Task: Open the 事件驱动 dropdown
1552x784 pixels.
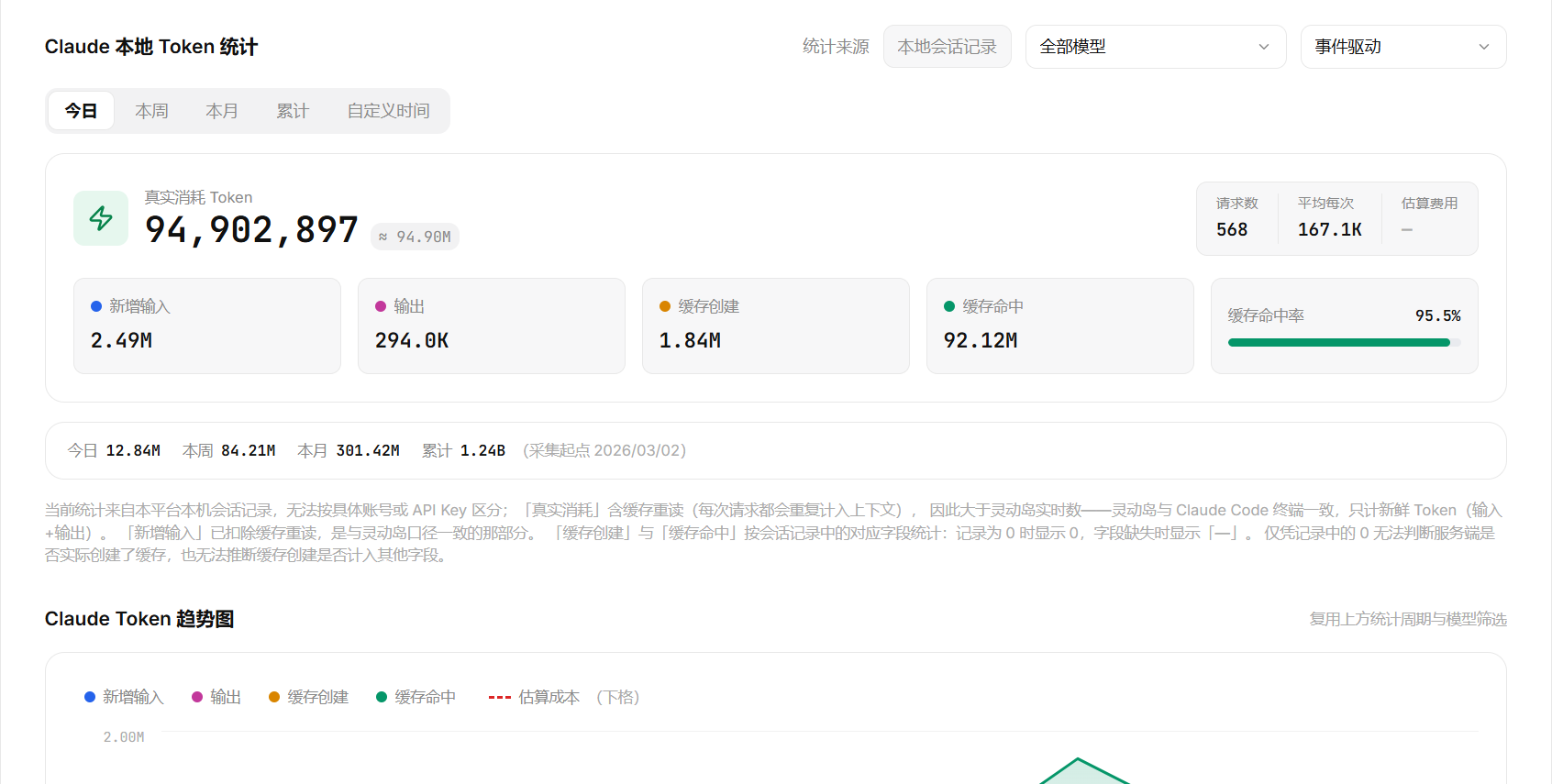Action: tap(1403, 47)
